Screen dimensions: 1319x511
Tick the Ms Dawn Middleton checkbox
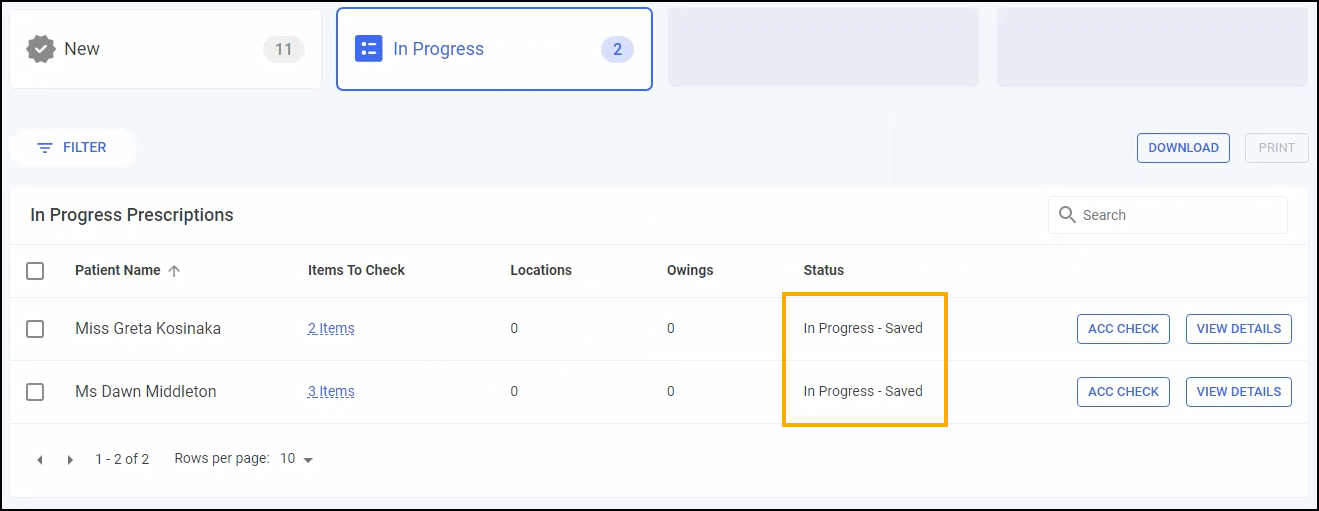point(35,392)
